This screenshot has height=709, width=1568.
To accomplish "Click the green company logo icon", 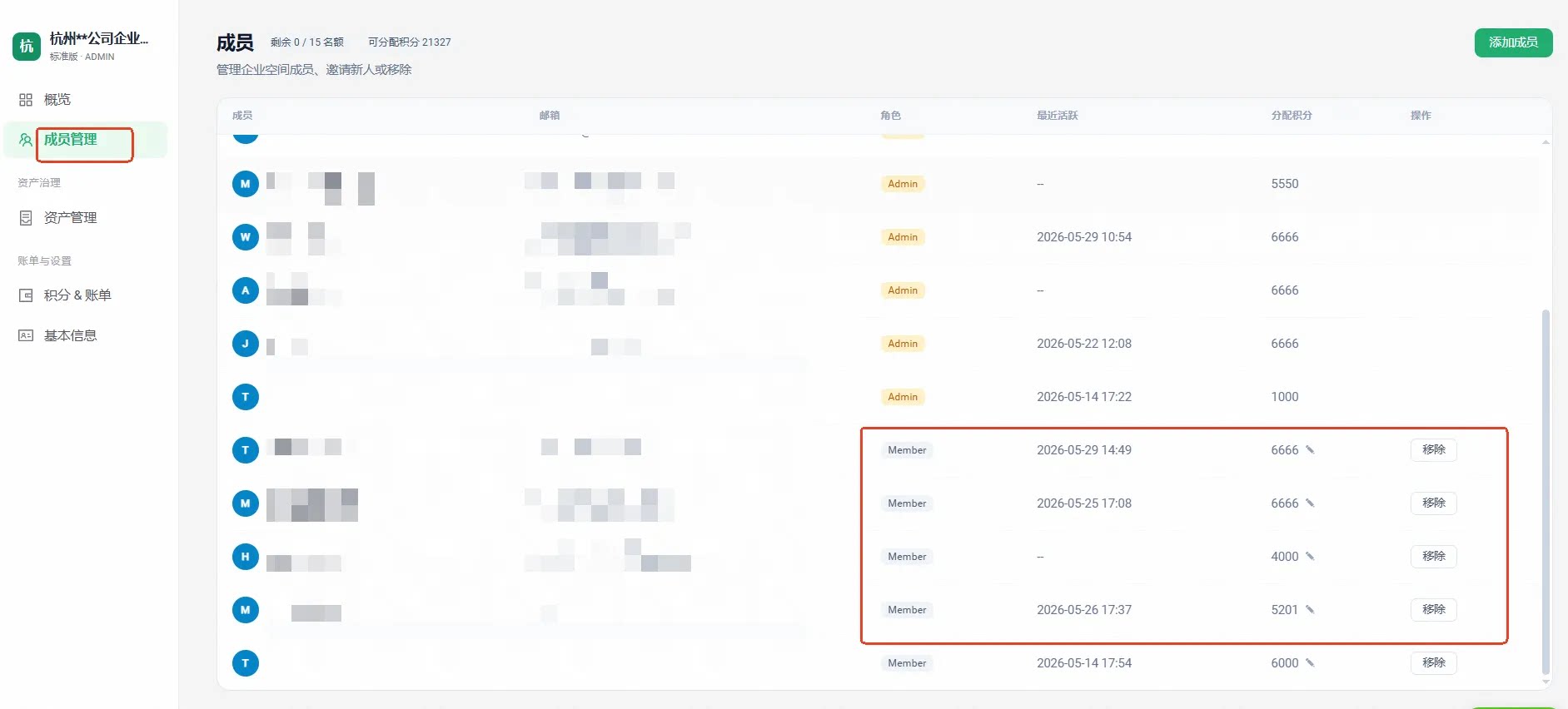I will tap(27, 46).
